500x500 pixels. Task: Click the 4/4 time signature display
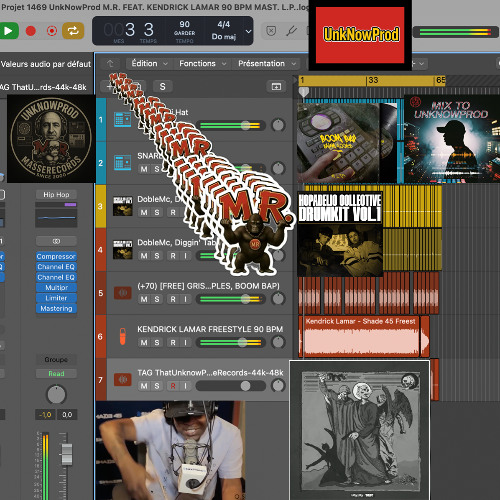coord(224,24)
